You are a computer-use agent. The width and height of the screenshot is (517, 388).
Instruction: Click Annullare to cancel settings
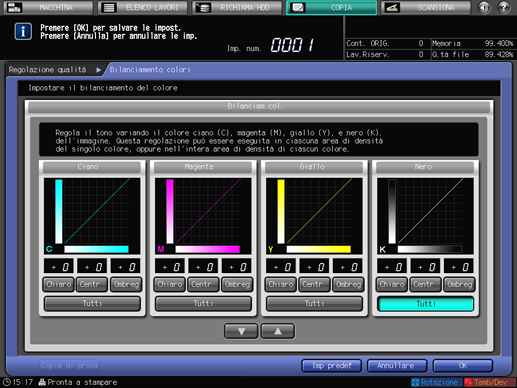(x=397, y=366)
